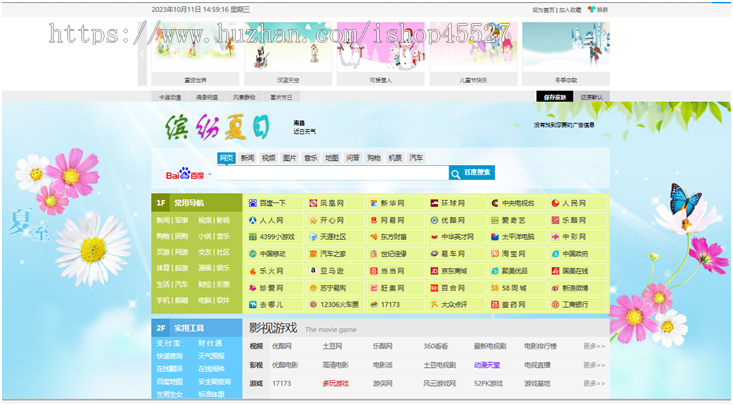Screen dimensions: 733x405
Task: Click inside the Baidu search input field
Action: point(332,173)
